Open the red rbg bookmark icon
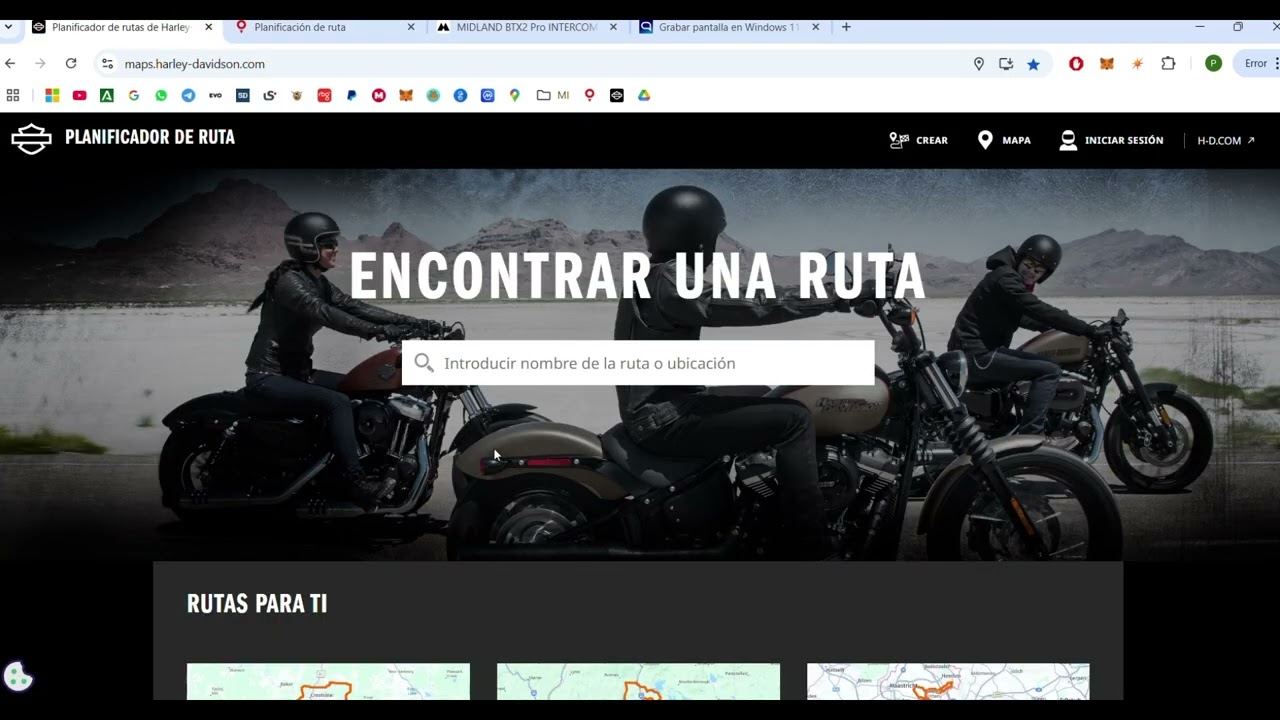This screenshot has height=720, width=1280. pyautogui.click(x=324, y=95)
